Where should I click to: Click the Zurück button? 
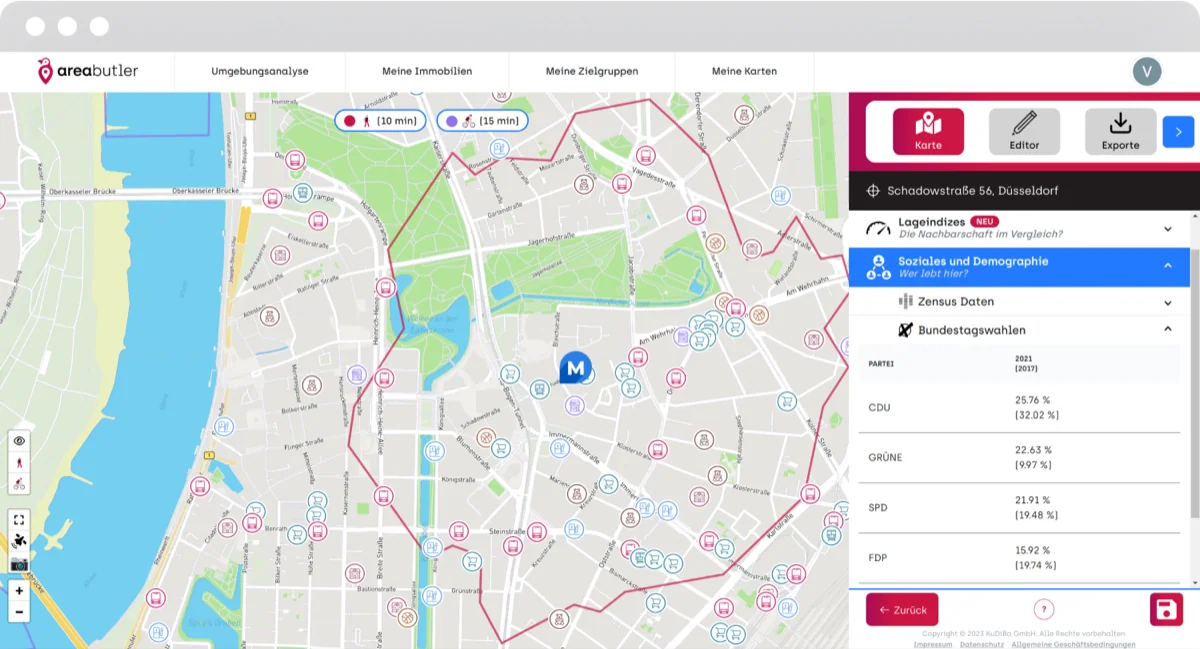tap(902, 609)
